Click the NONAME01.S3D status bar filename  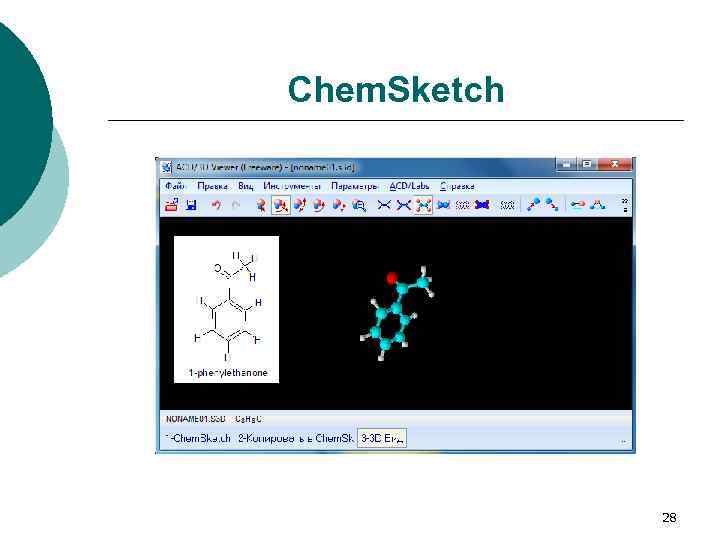click(x=196, y=419)
